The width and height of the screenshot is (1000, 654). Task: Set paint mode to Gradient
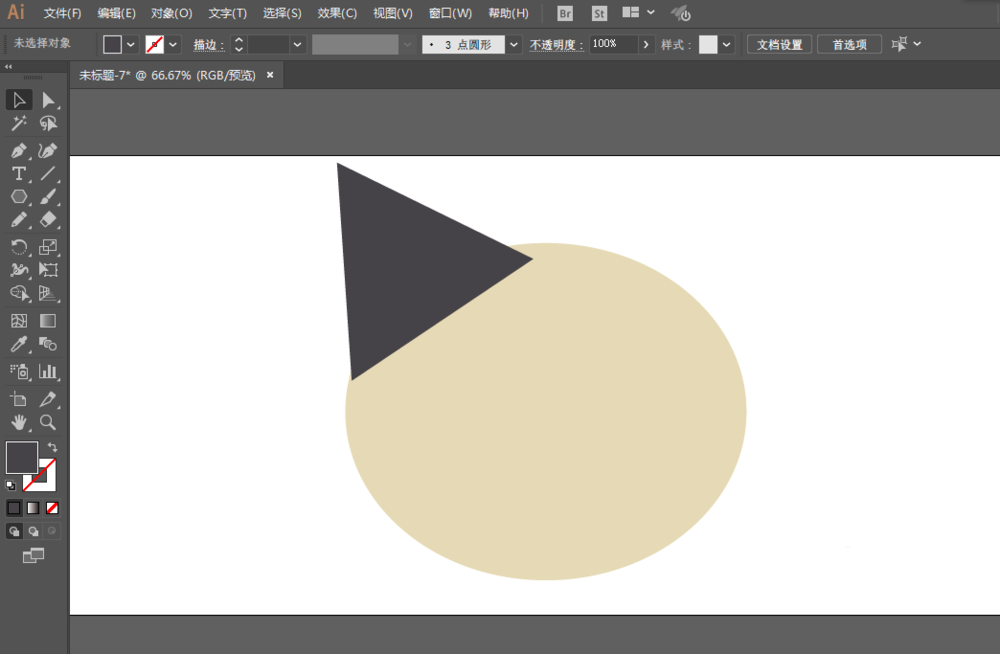[x=33, y=508]
